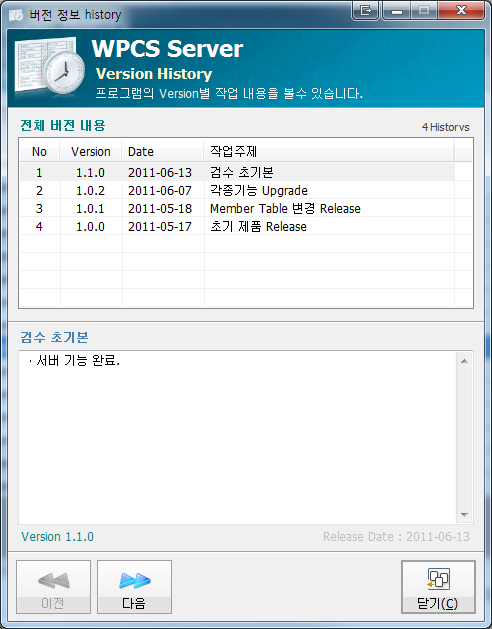Click the title bar application icon
492x629 pixels.
coord(16,15)
